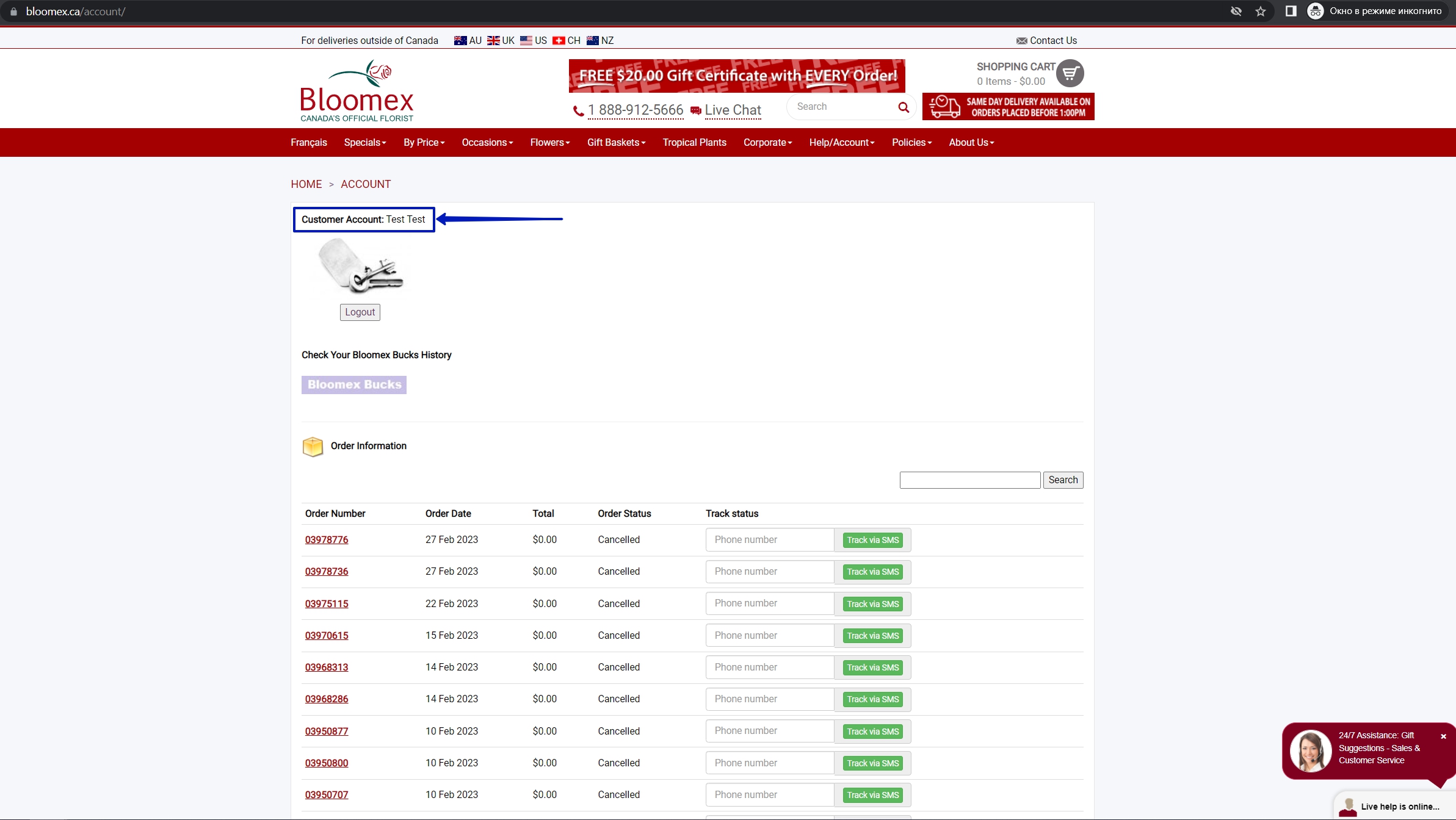Open the Policies menu

point(911,143)
